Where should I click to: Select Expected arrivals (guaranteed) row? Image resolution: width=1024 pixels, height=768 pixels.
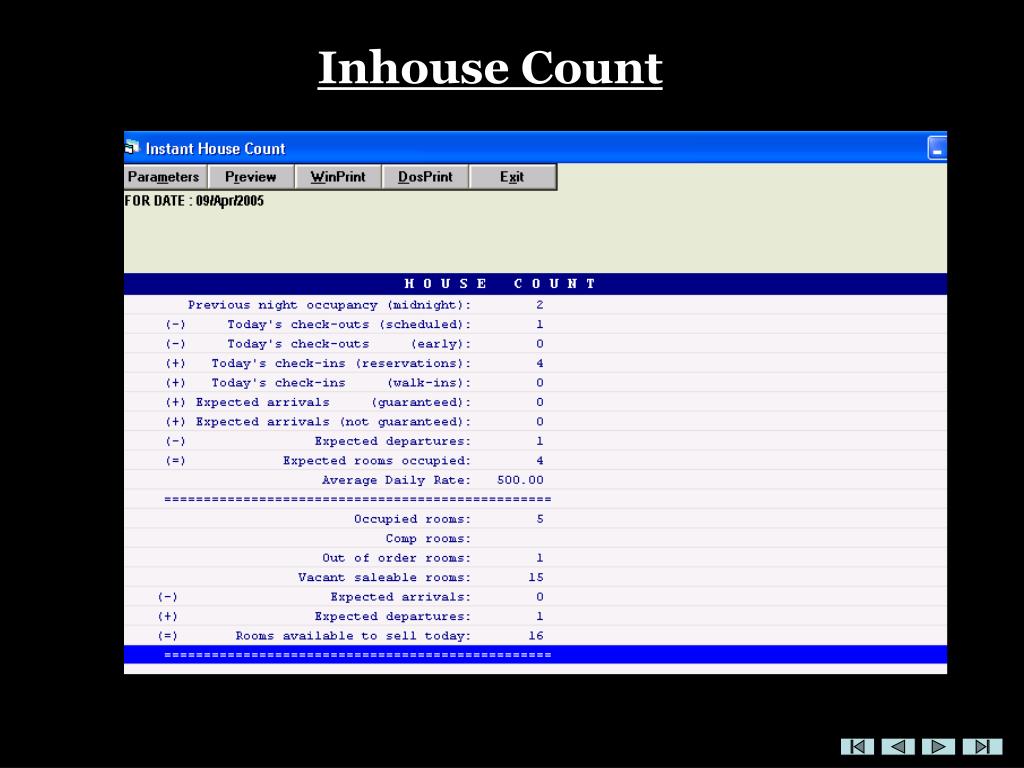point(535,402)
